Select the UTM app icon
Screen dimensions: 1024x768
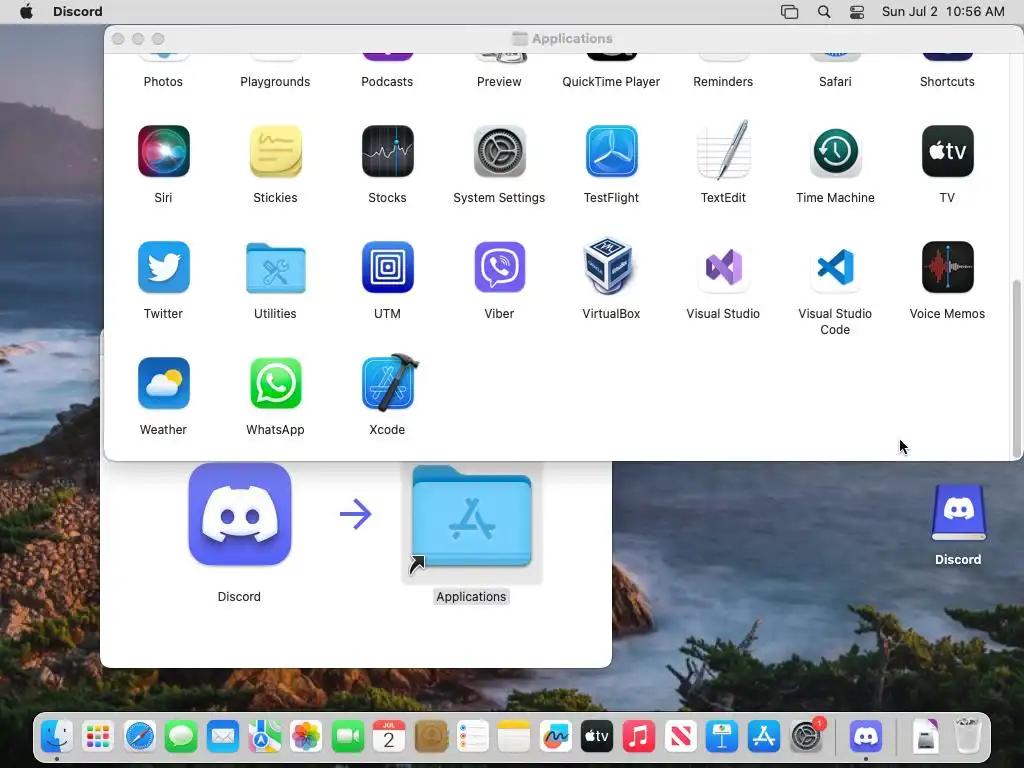coord(387,267)
